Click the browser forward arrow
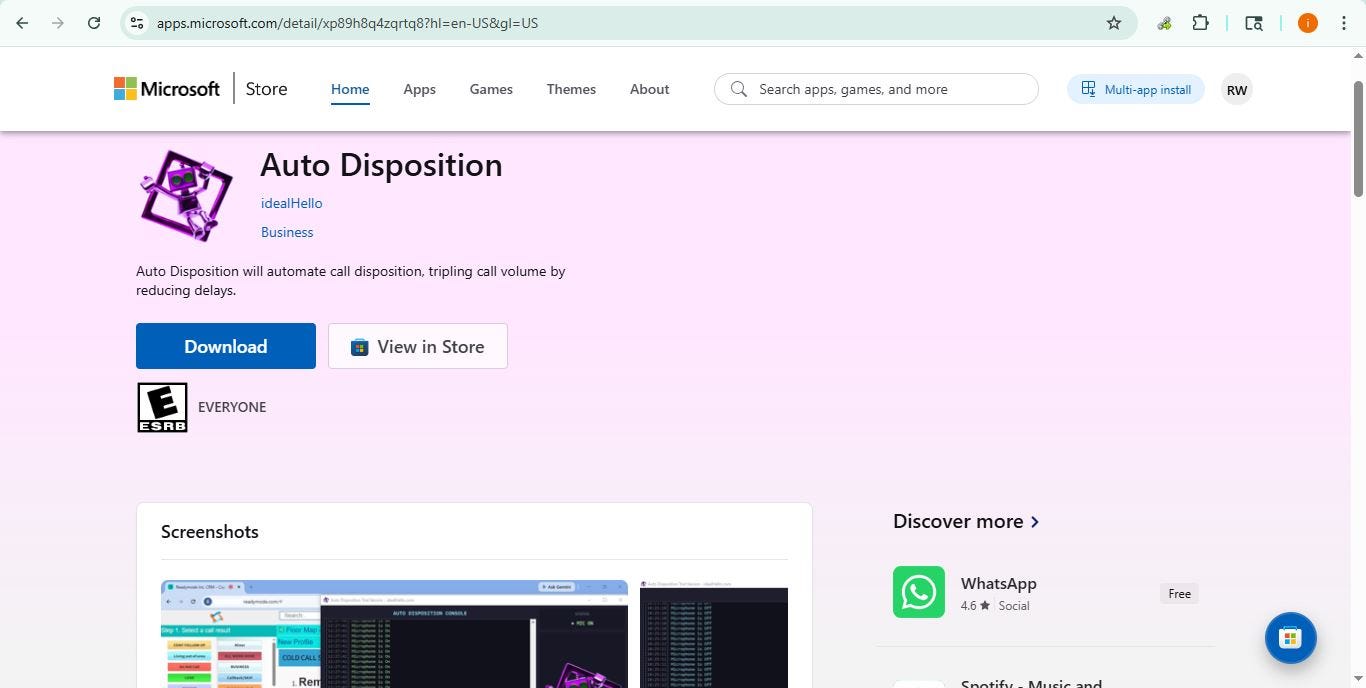 pos(58,23)
